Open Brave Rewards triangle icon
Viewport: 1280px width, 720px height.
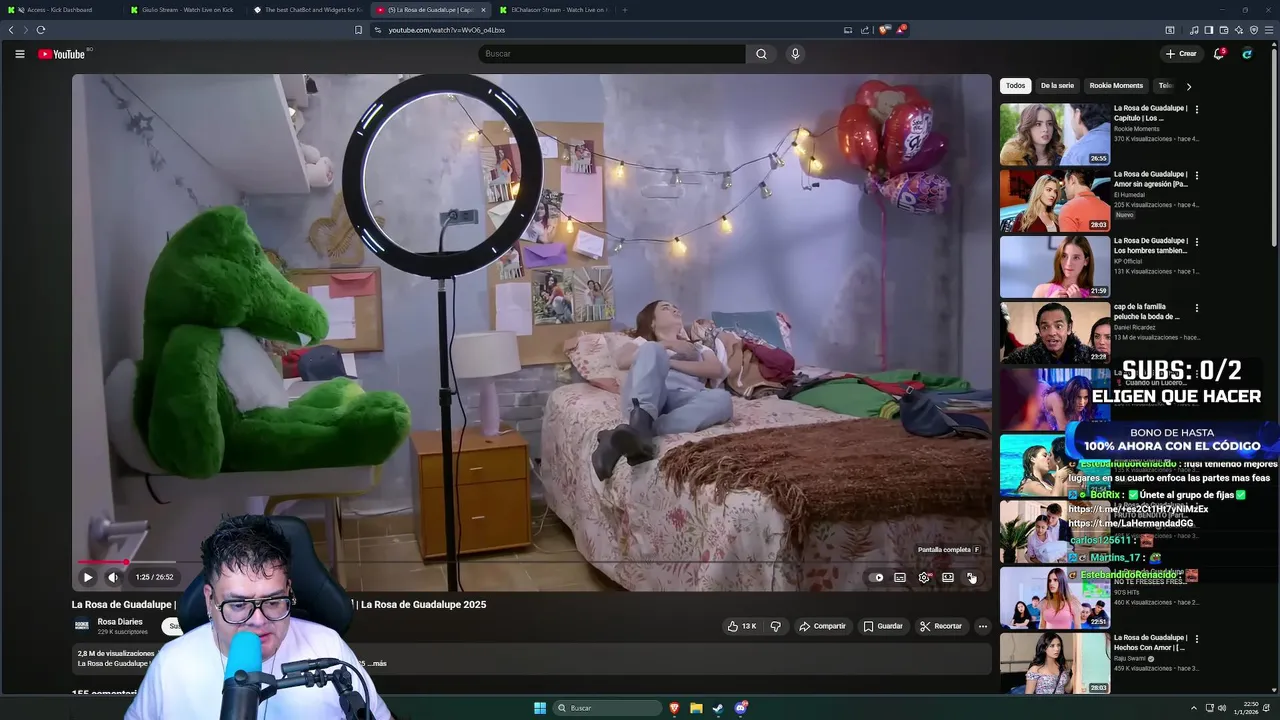(x=900, y=30)
